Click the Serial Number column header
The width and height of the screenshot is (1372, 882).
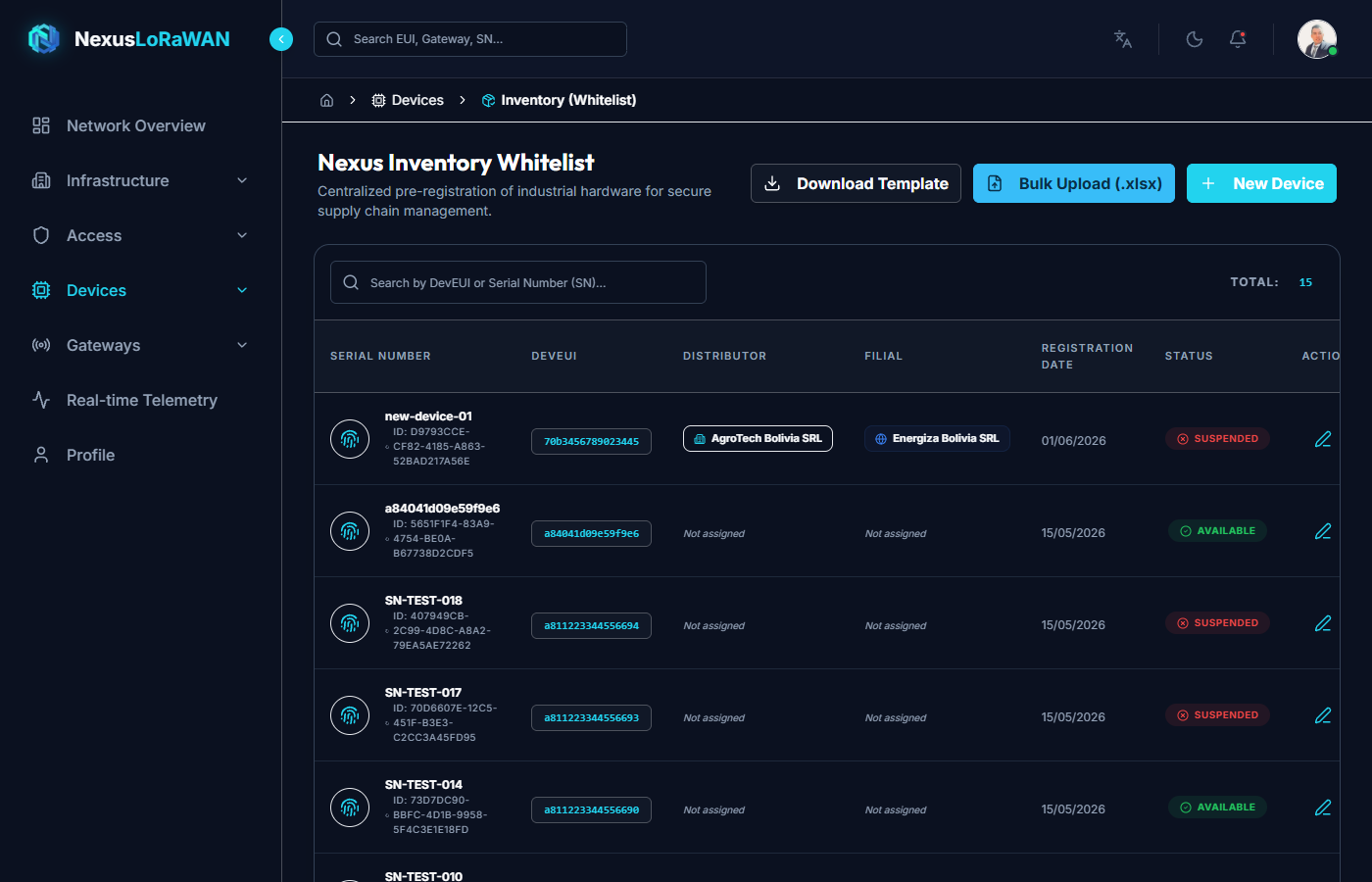[x=380, y=356]
